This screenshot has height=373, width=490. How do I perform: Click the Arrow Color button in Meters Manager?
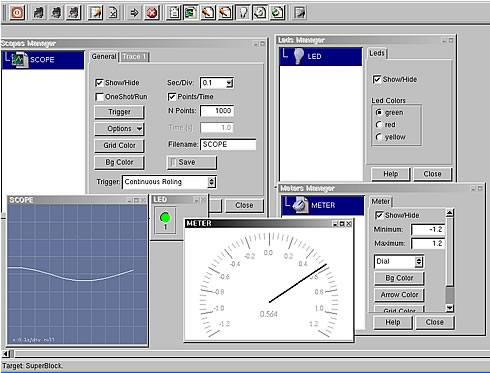click(x=399, y=295)
